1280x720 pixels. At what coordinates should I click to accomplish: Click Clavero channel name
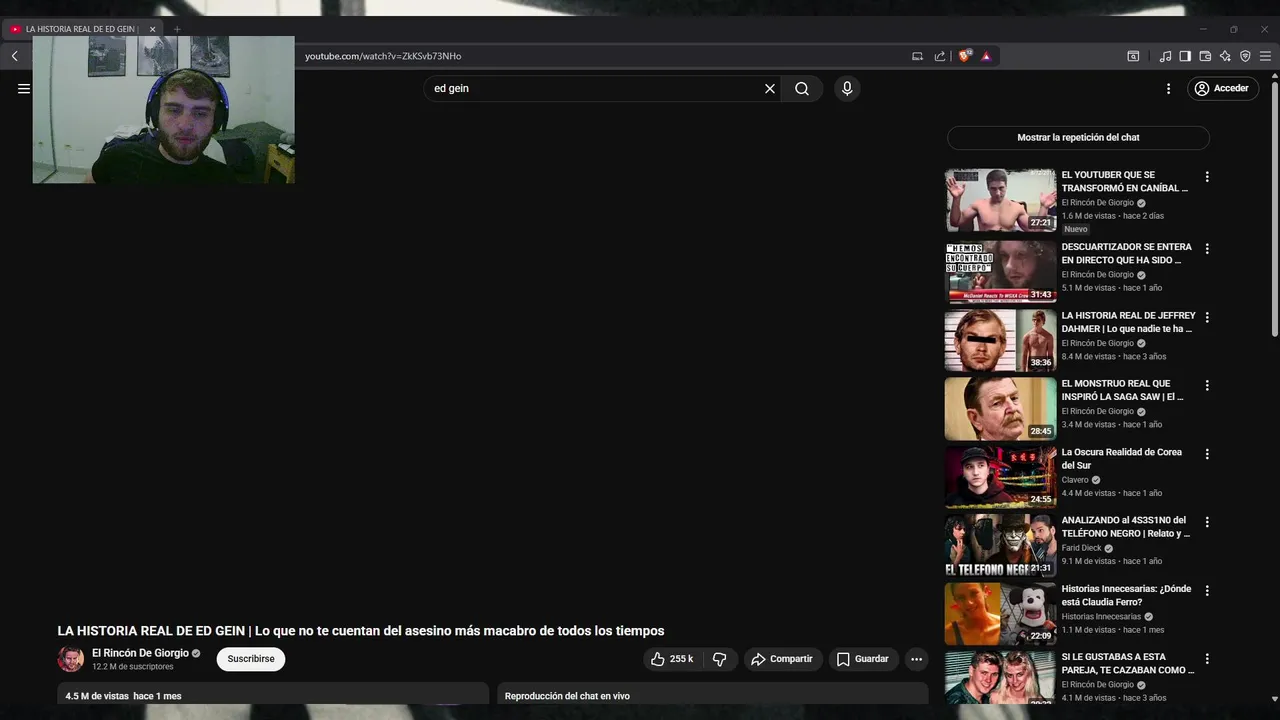(x=1075, y=480)
